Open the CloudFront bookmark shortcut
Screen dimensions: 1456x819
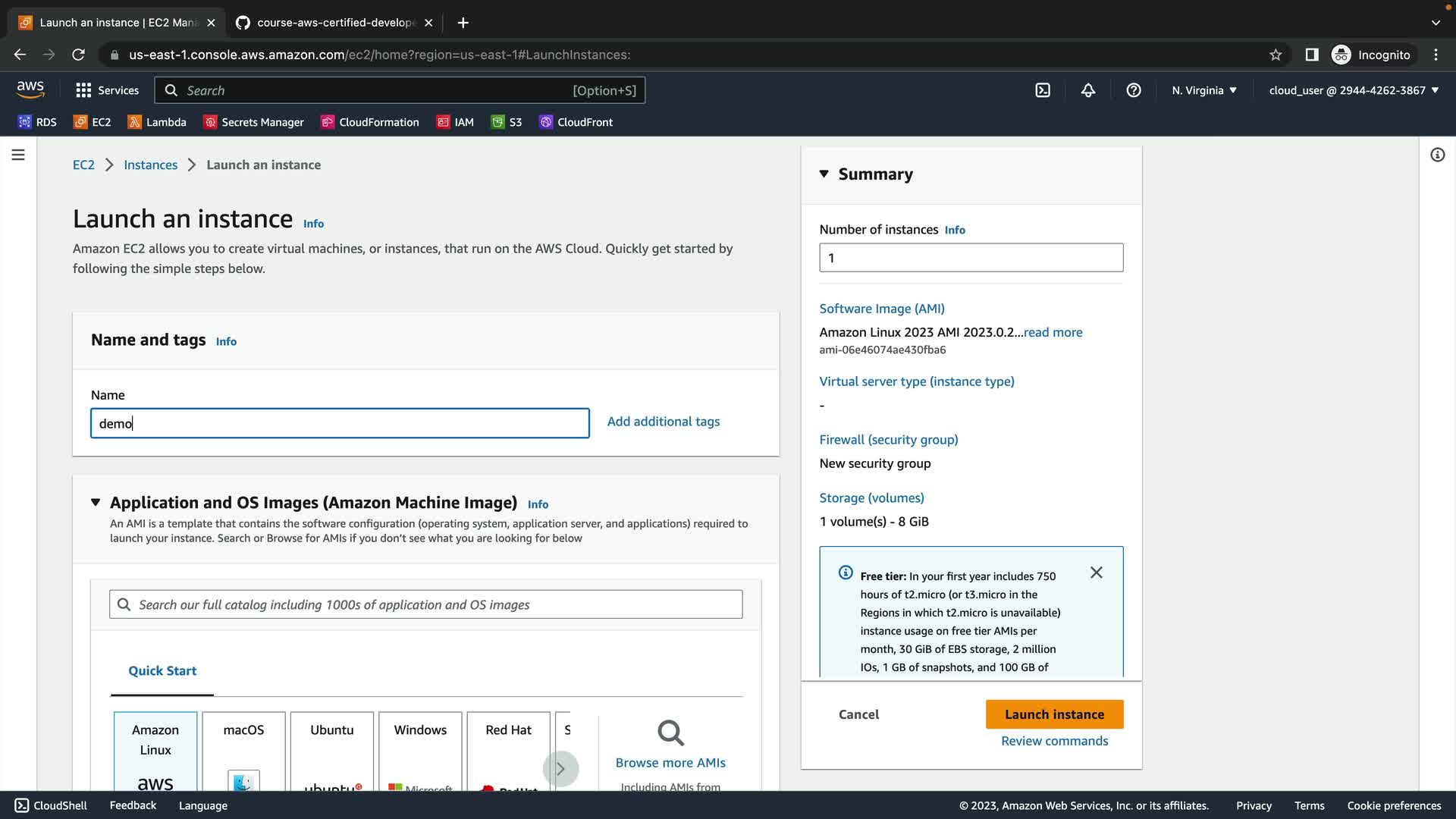[576, 122]
